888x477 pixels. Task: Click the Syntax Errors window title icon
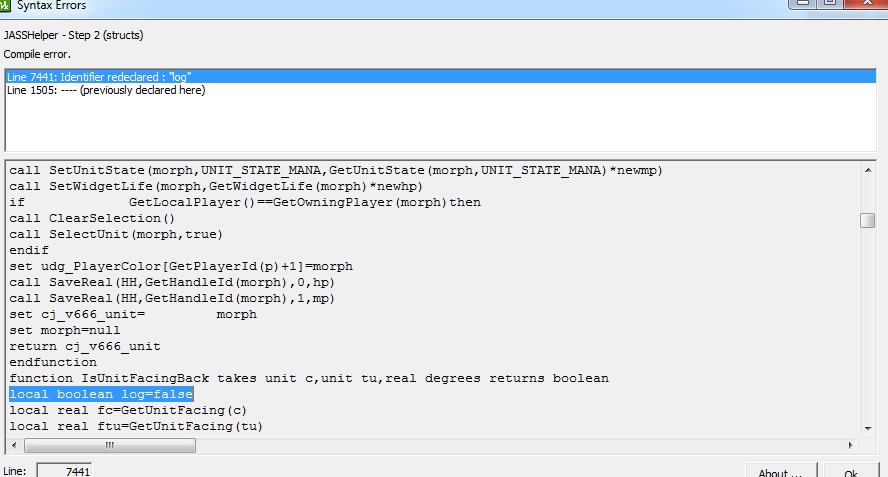[5, 5]
